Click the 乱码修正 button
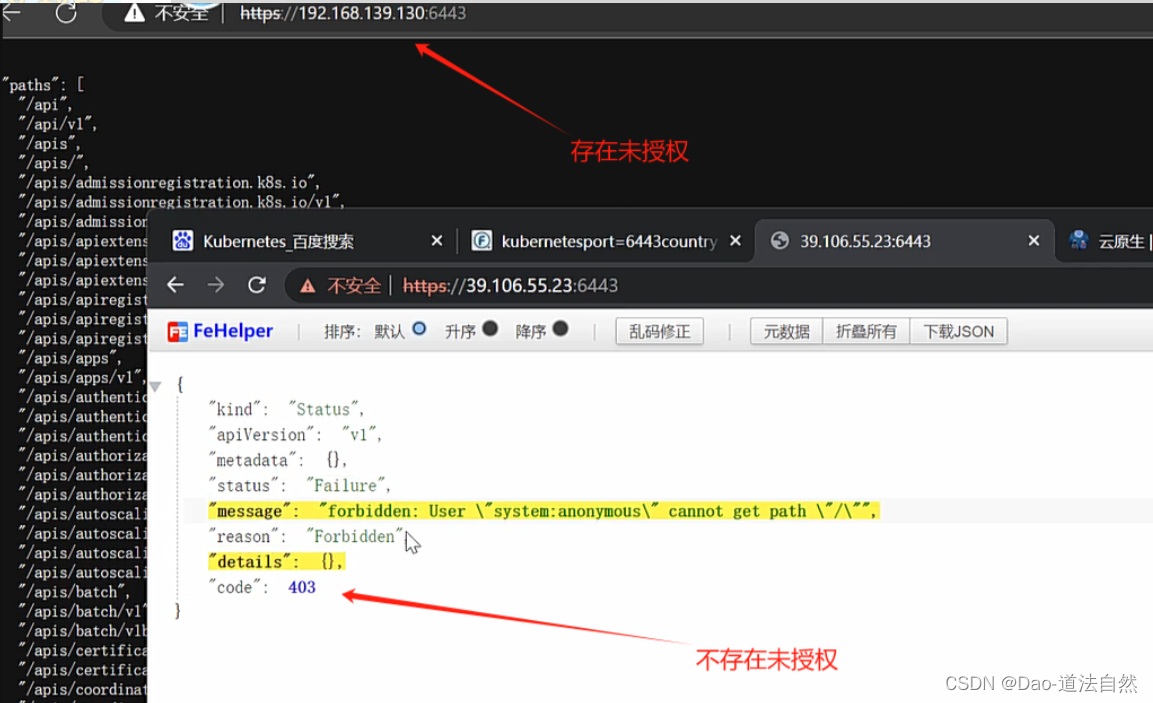This screenshot has width=1153, height=703. [660, 332]
